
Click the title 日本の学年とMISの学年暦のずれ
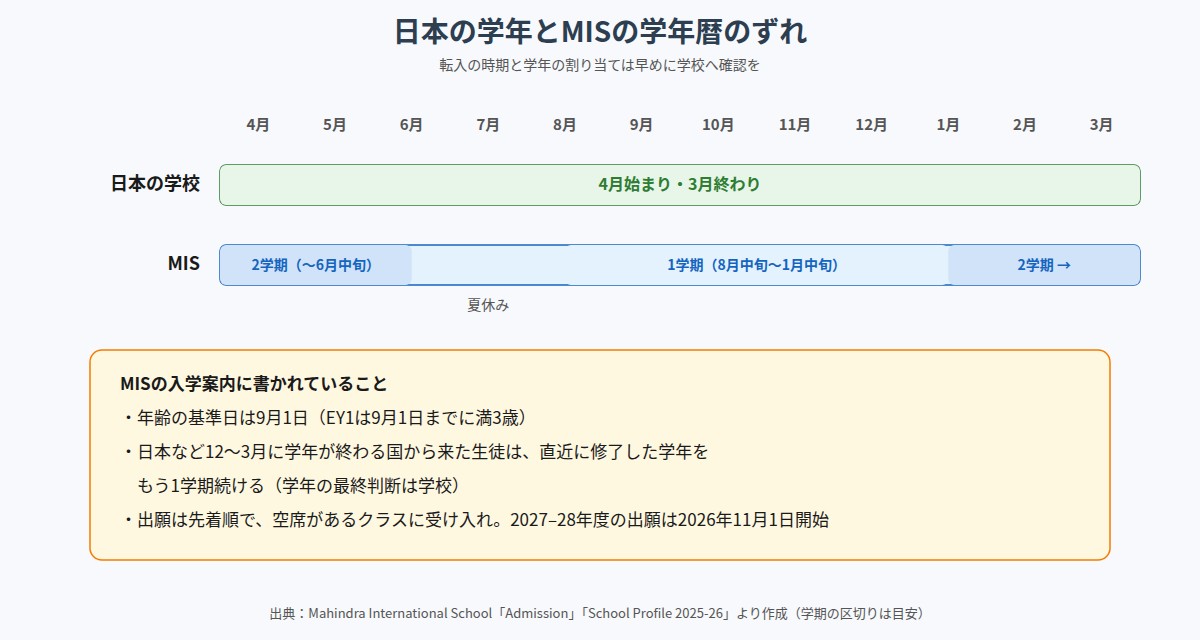600,32
